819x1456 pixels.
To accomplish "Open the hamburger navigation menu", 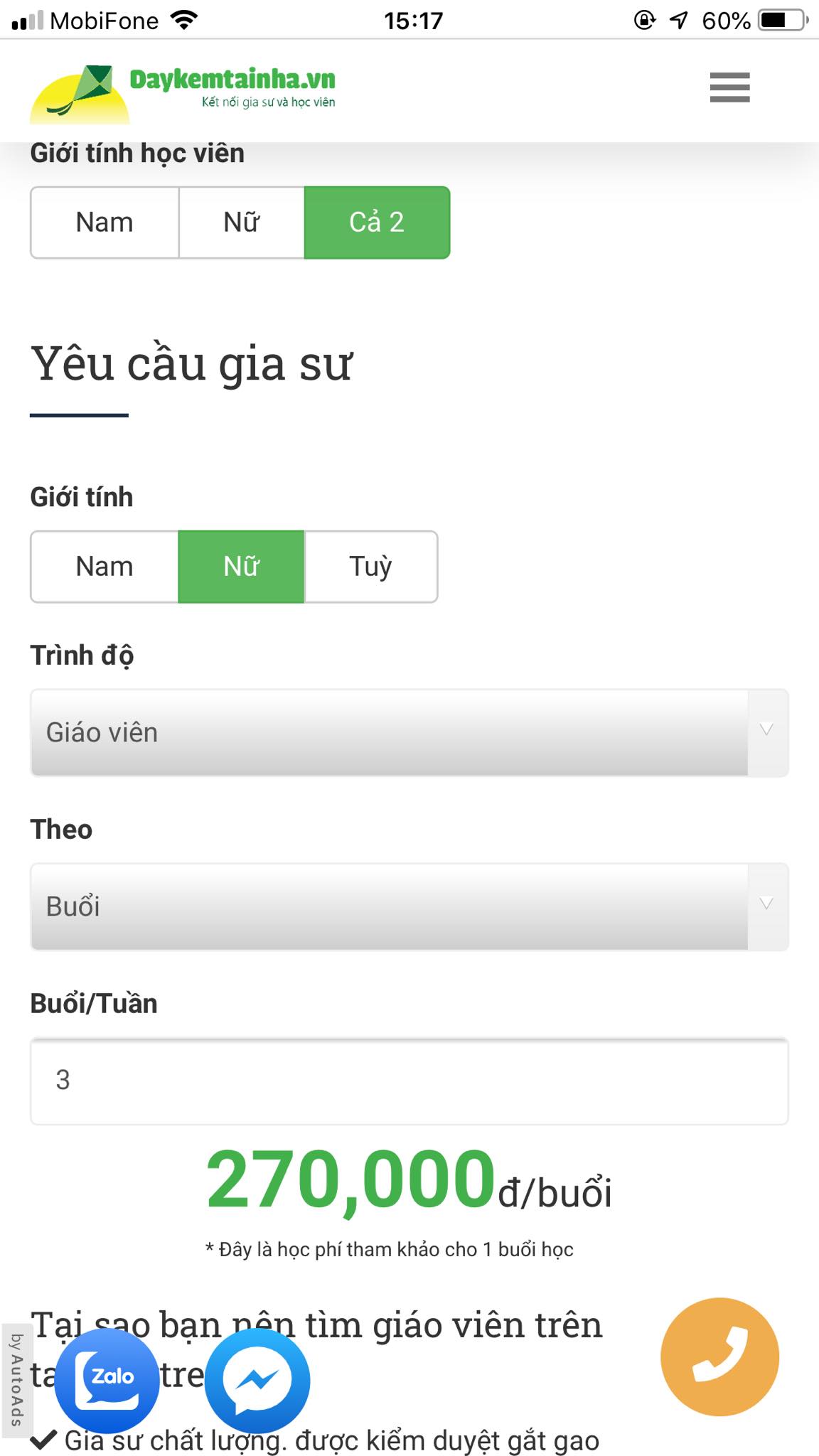I will coord(729,87).
